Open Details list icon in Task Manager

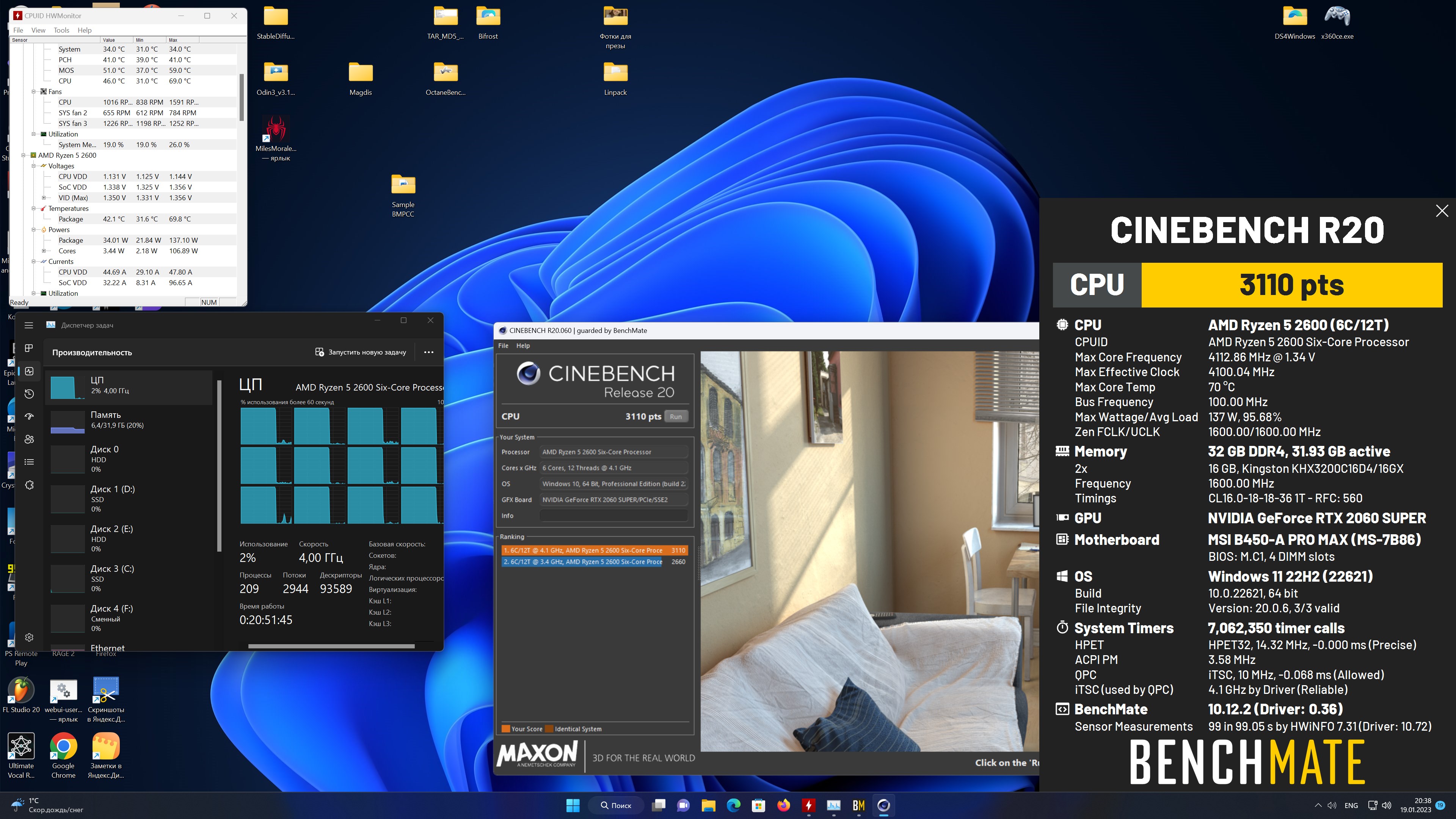(30, 462)
